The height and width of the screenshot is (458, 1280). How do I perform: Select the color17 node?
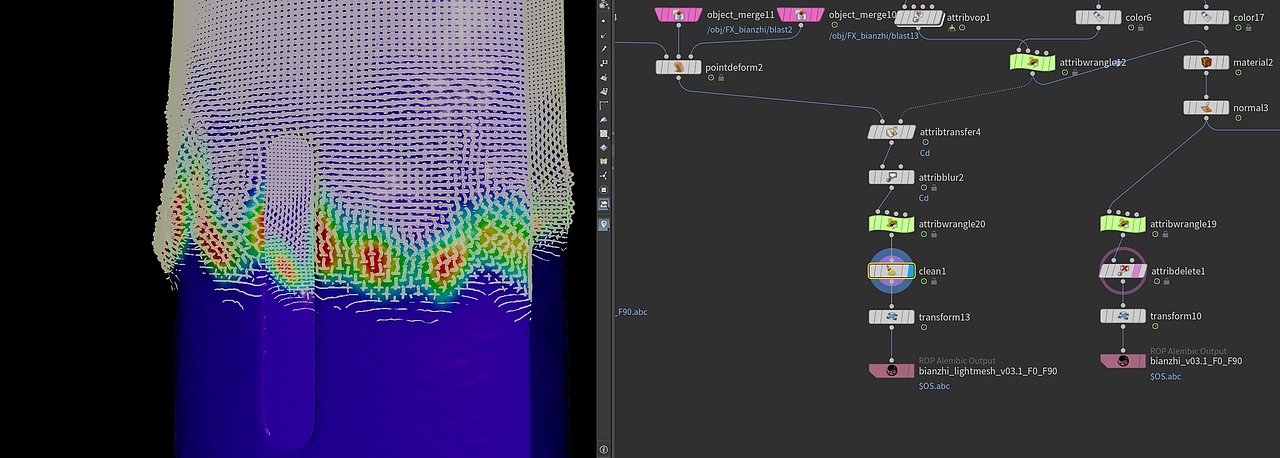pyautogui.click(x=1206, y=17)
